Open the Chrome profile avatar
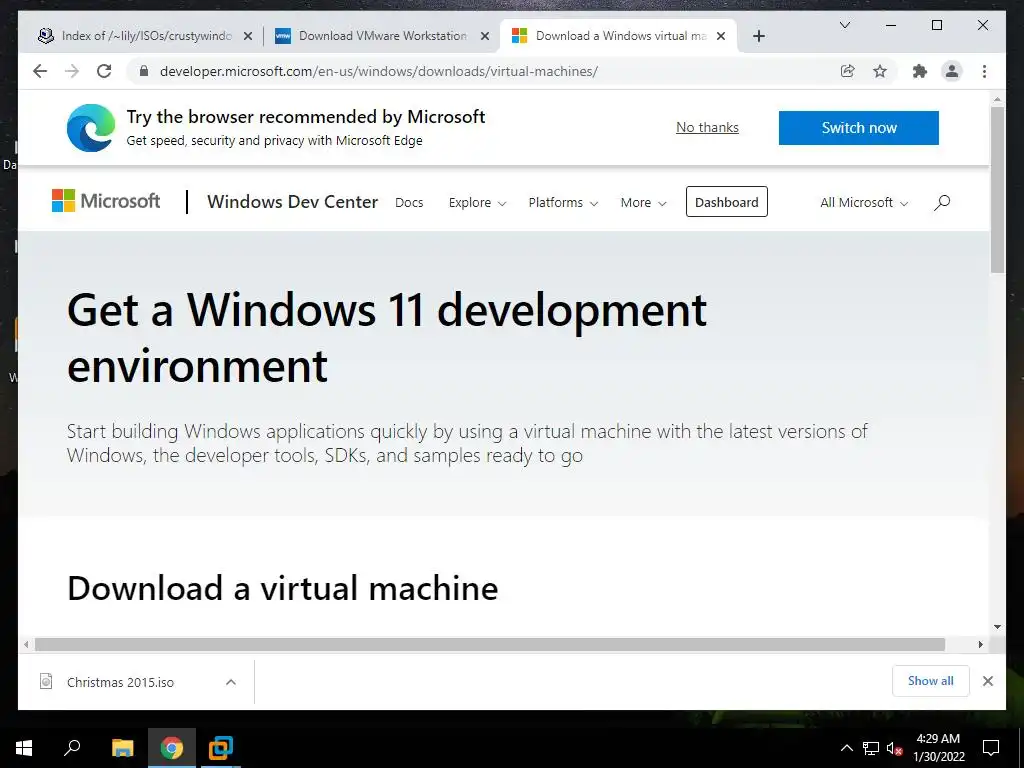1024x768 pixels. [952, 71]
